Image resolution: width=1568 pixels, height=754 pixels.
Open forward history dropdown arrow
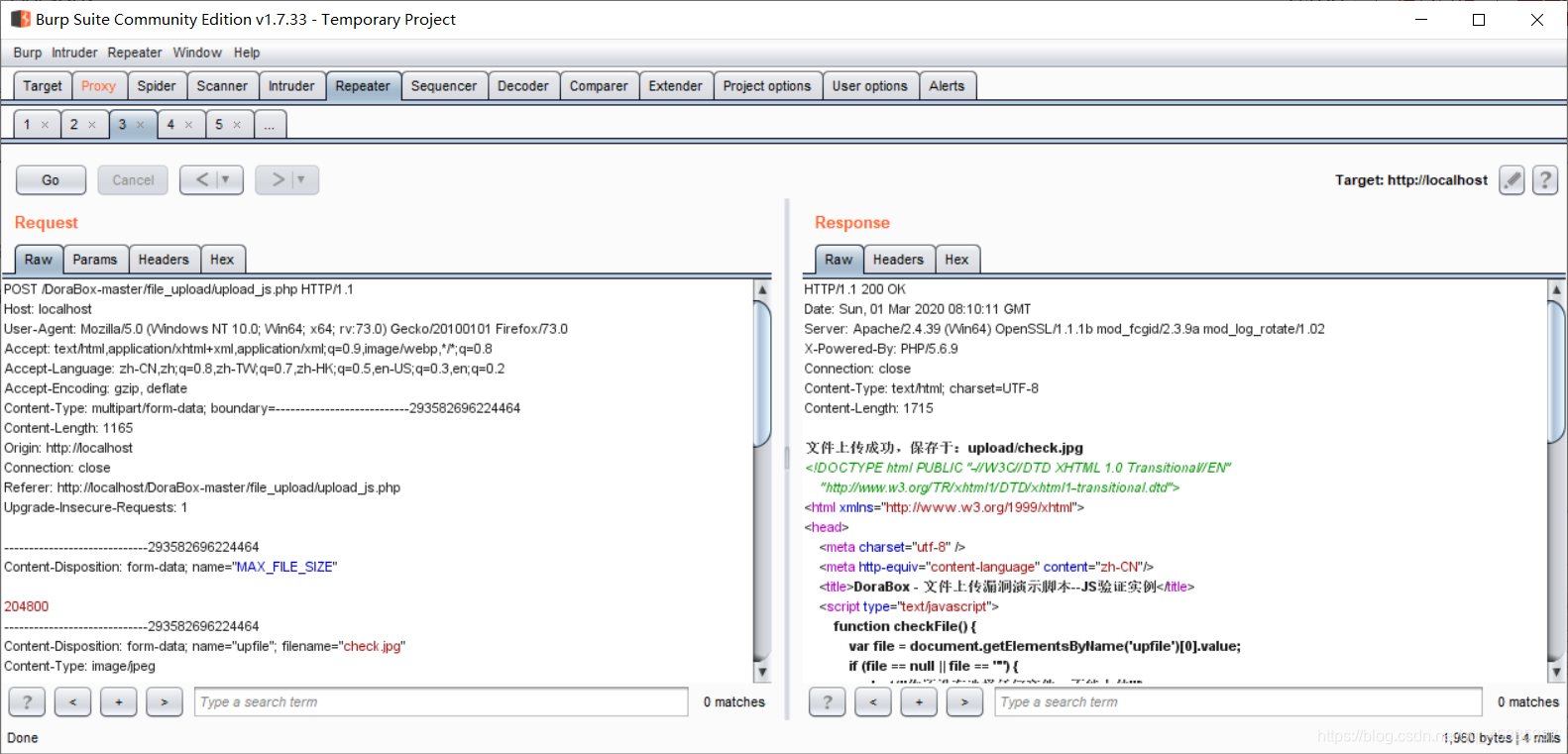(x=301, y=179)
